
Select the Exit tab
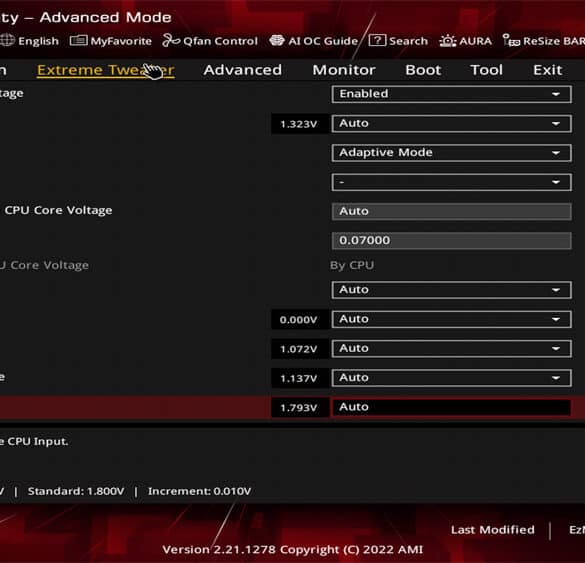[547, 70]
